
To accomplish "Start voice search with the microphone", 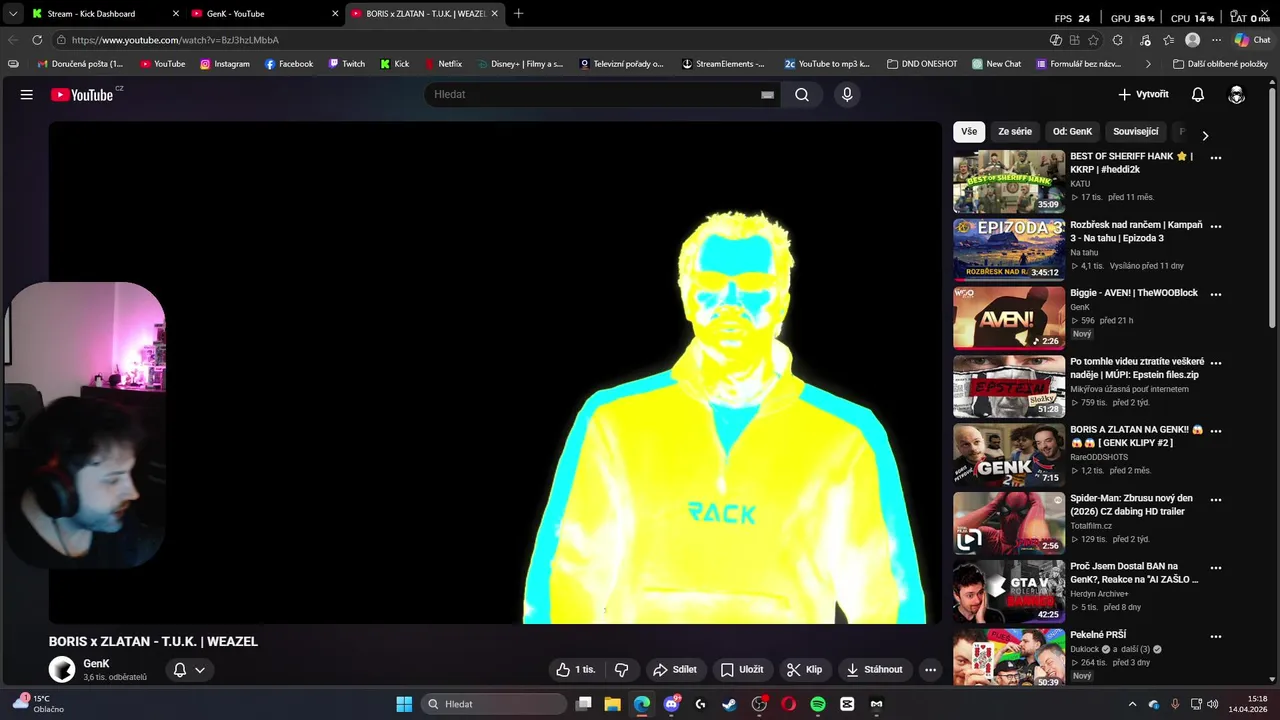I will (847, 95).
